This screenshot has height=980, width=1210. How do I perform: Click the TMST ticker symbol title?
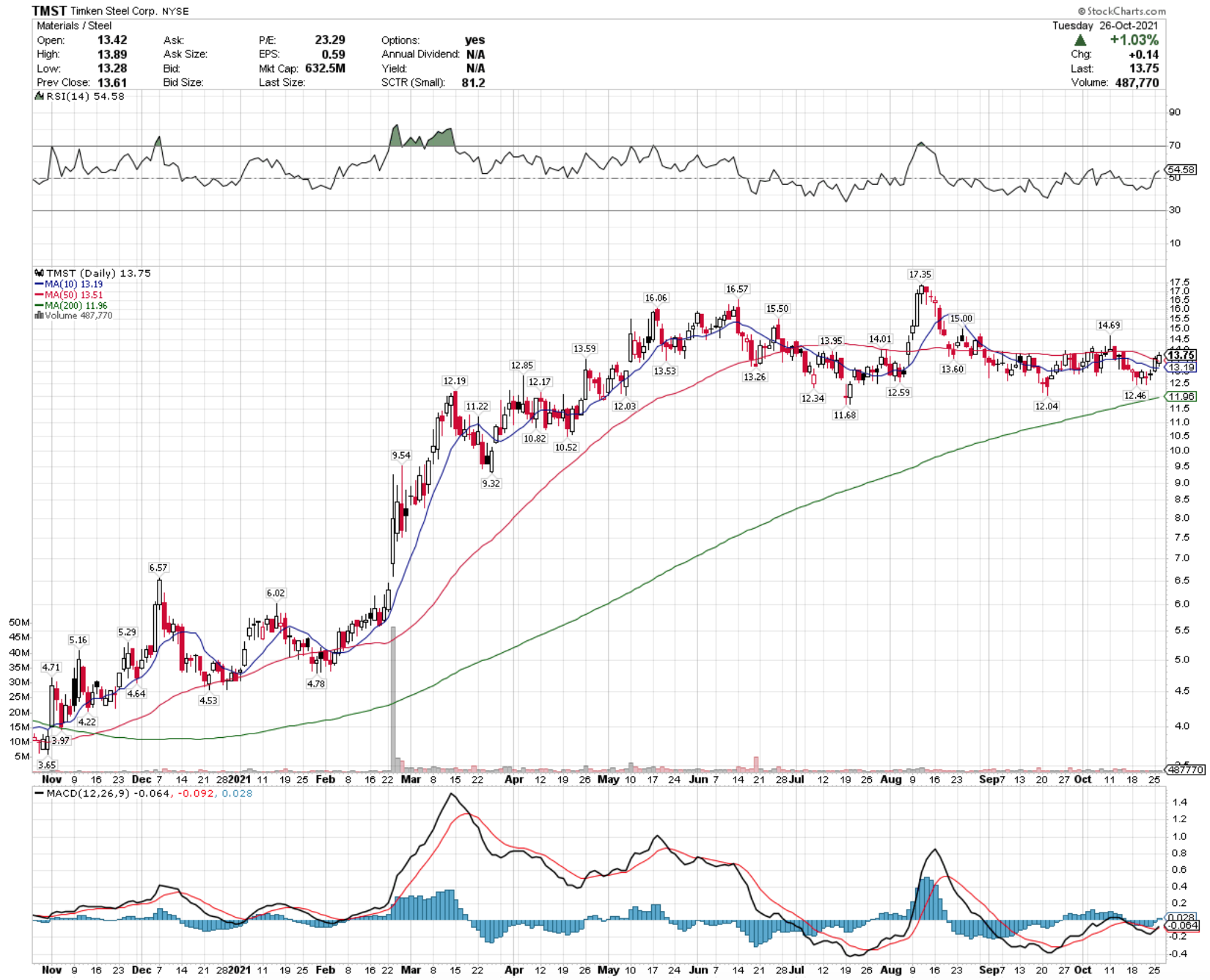(x=49, y=11)
